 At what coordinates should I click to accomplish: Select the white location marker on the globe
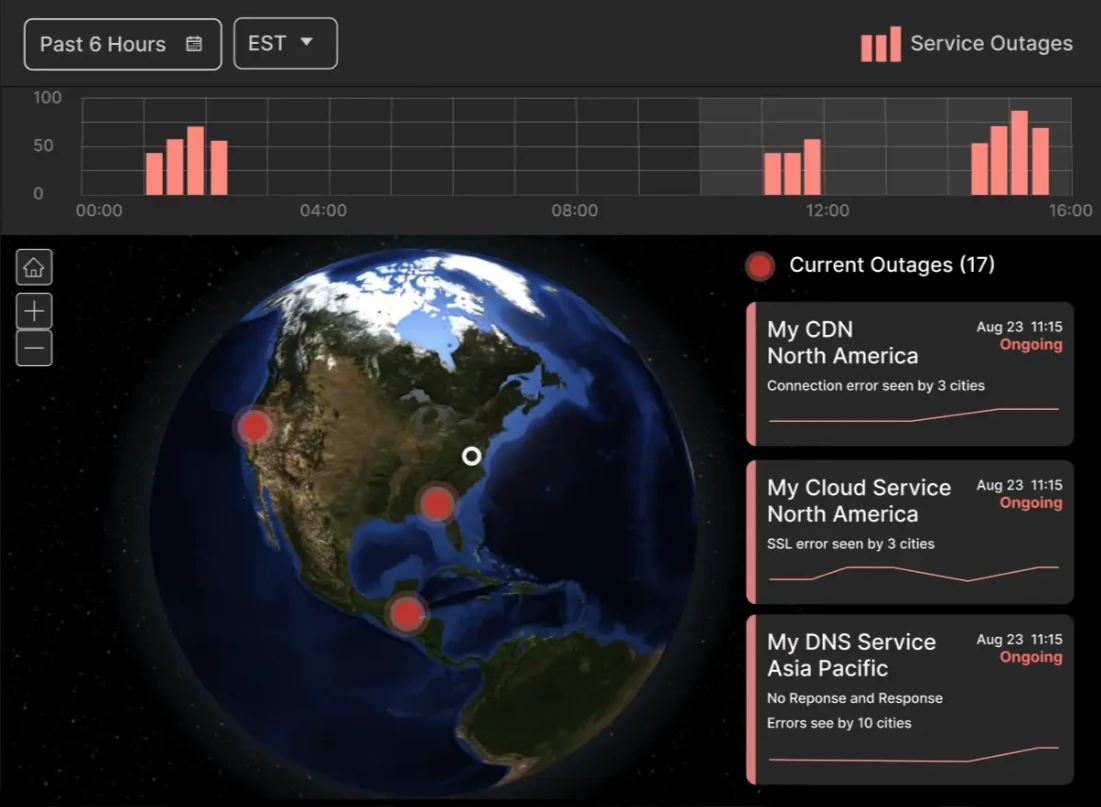coord(472,456)
